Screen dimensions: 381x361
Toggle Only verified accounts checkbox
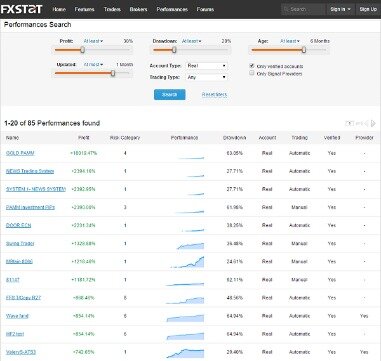pyautogui.click(x=252, y=66)
